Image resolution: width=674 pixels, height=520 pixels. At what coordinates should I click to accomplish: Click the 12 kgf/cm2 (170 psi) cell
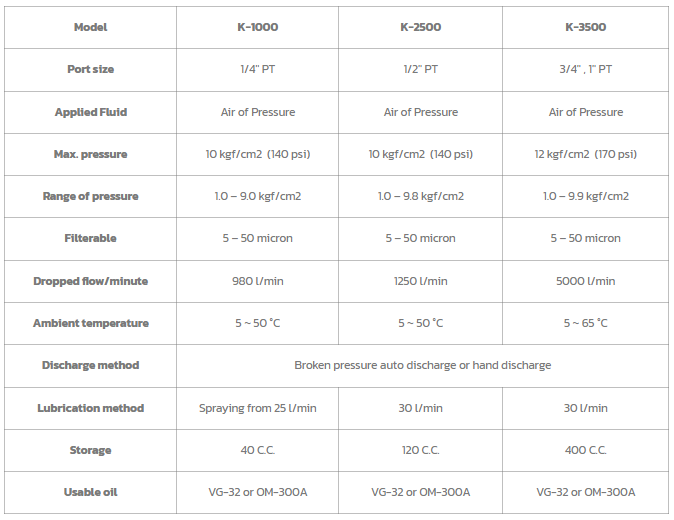pyautogui.click(x=585, y=154)
